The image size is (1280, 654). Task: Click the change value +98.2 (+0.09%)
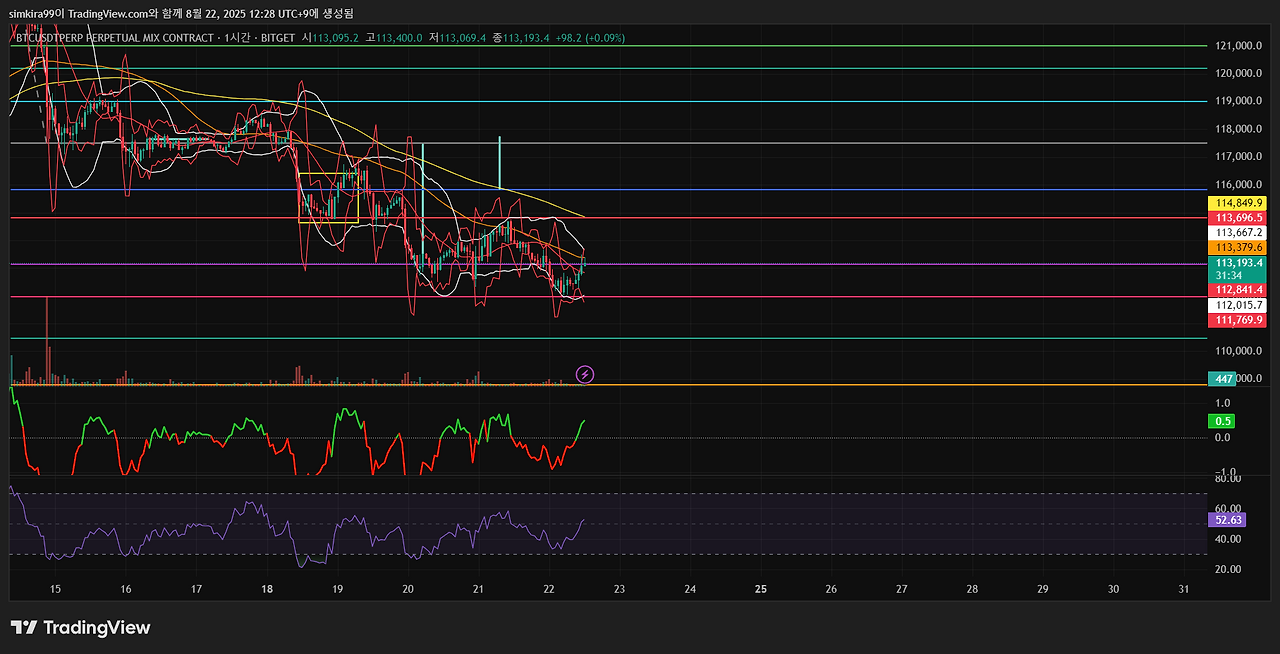pos(589,38)
